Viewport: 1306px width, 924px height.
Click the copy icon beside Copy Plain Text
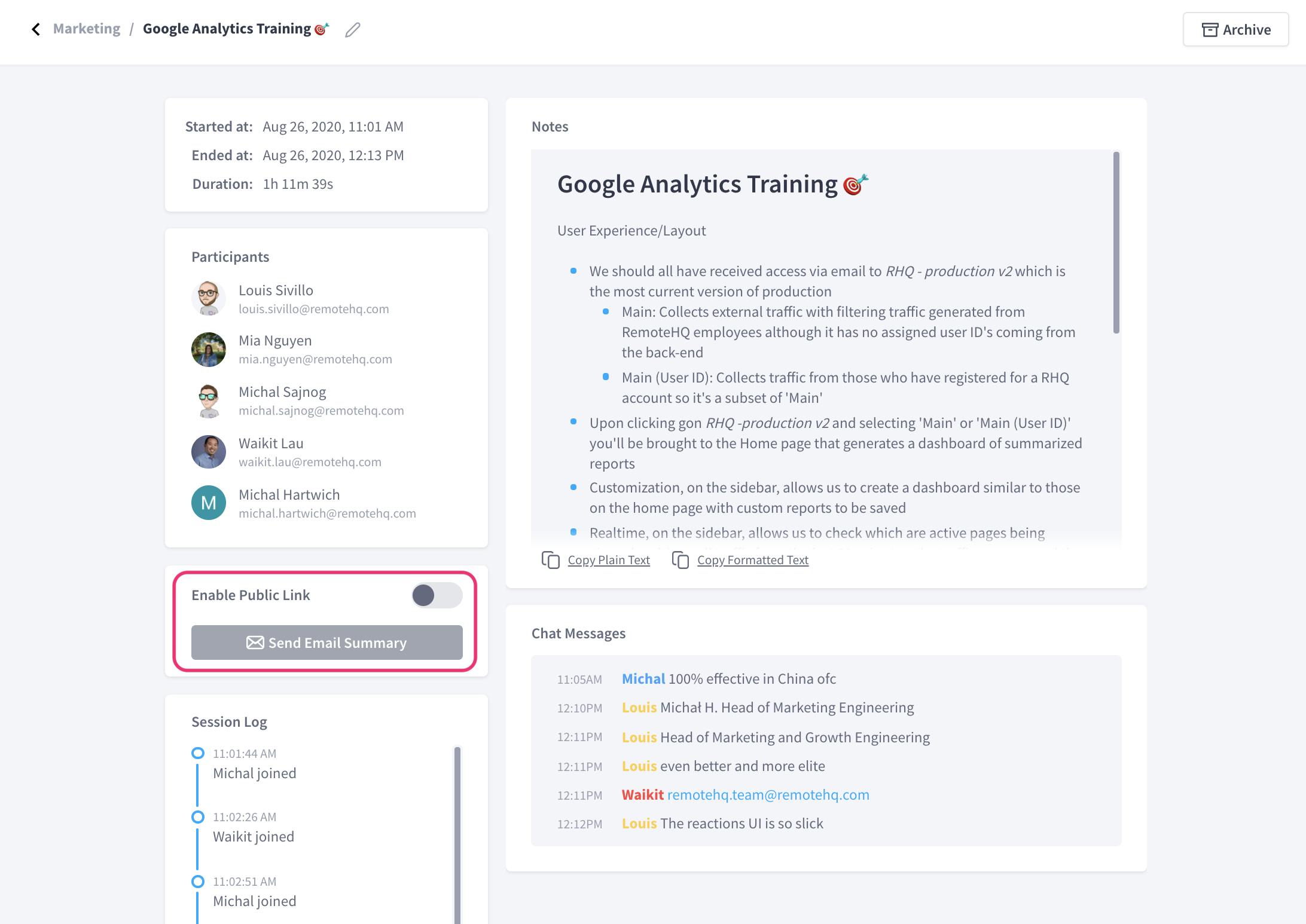550,560
